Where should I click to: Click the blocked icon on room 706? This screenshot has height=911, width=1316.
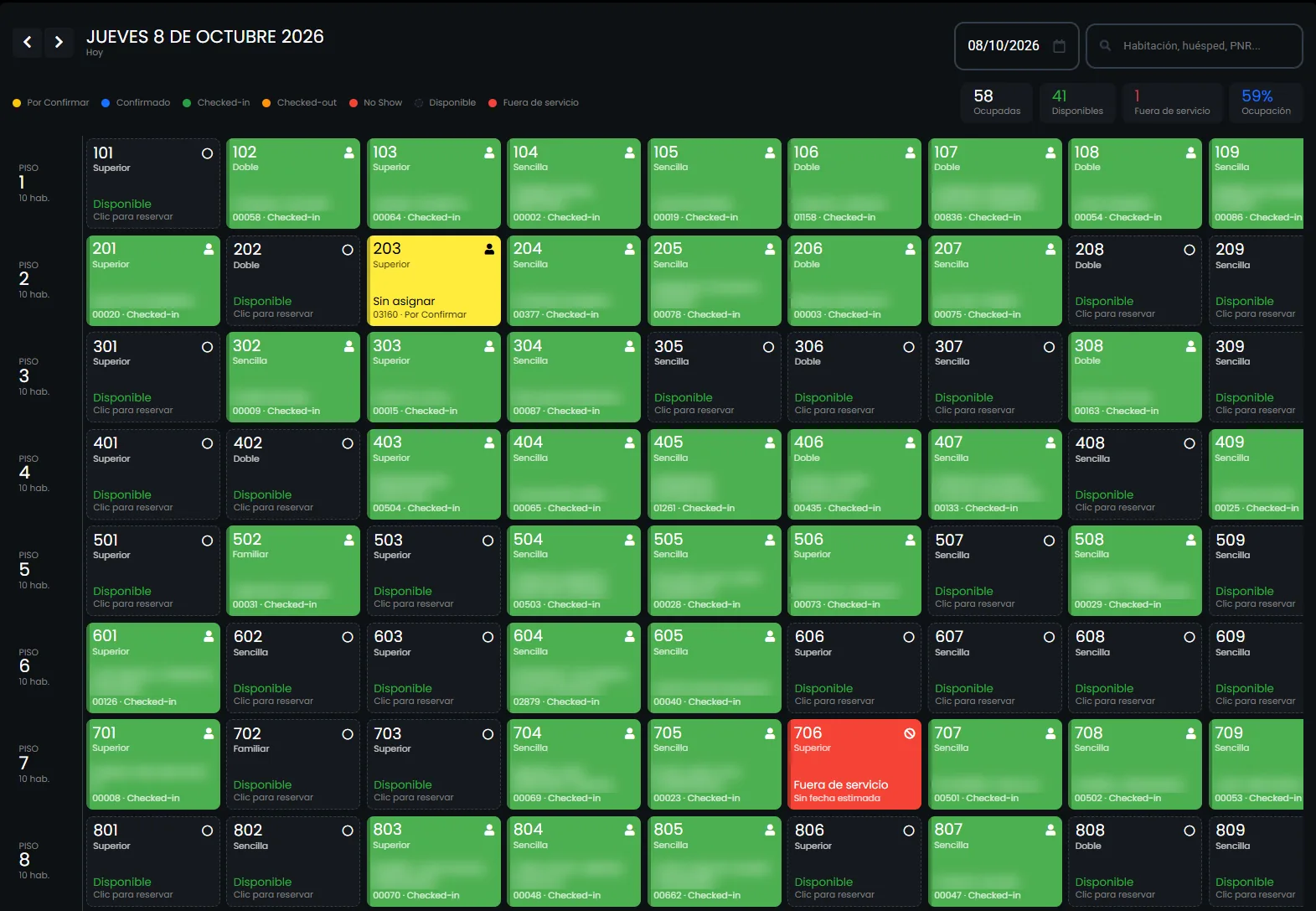coord(909,733)
